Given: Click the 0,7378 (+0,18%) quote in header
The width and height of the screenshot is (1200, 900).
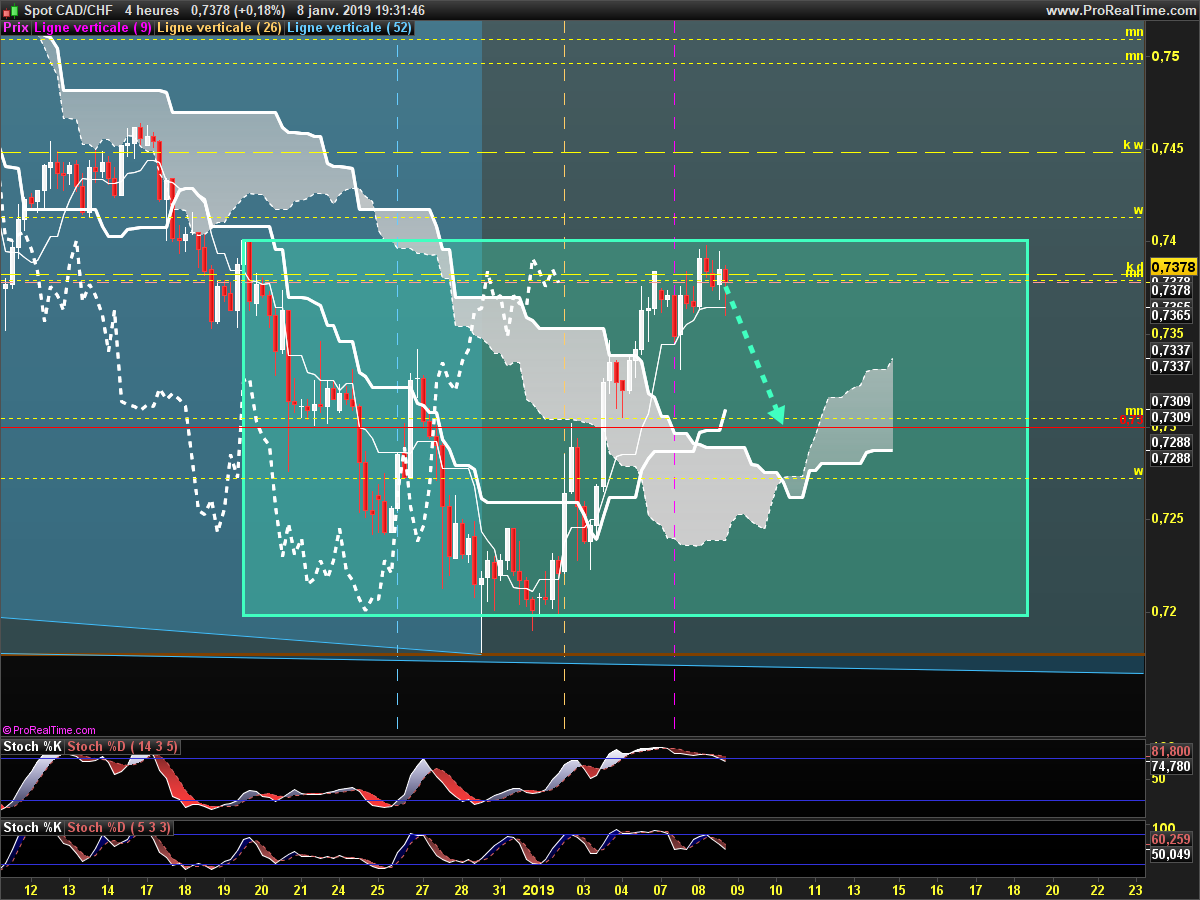Looking at the screenshot, I should [x=239, y=10].
